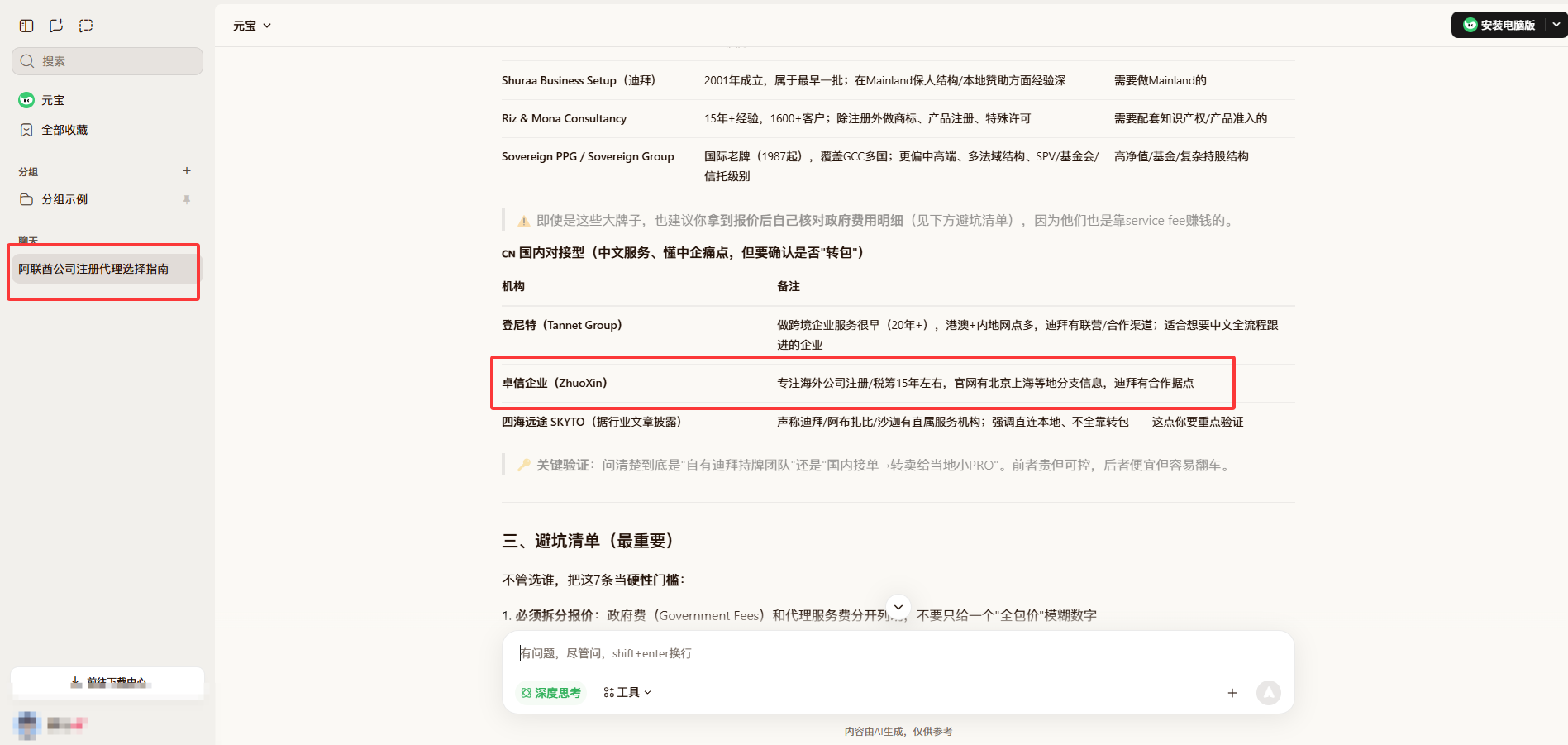Click the dashed-square screenshot icon
Viewport: 1568px width, 745px height.
tap(86, 26)
